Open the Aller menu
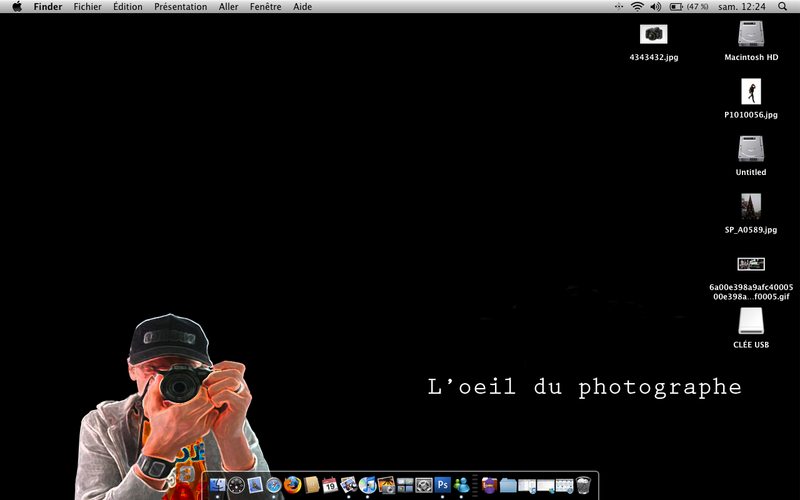The width and height of the screenshot is (800, 500). (228, 7)
